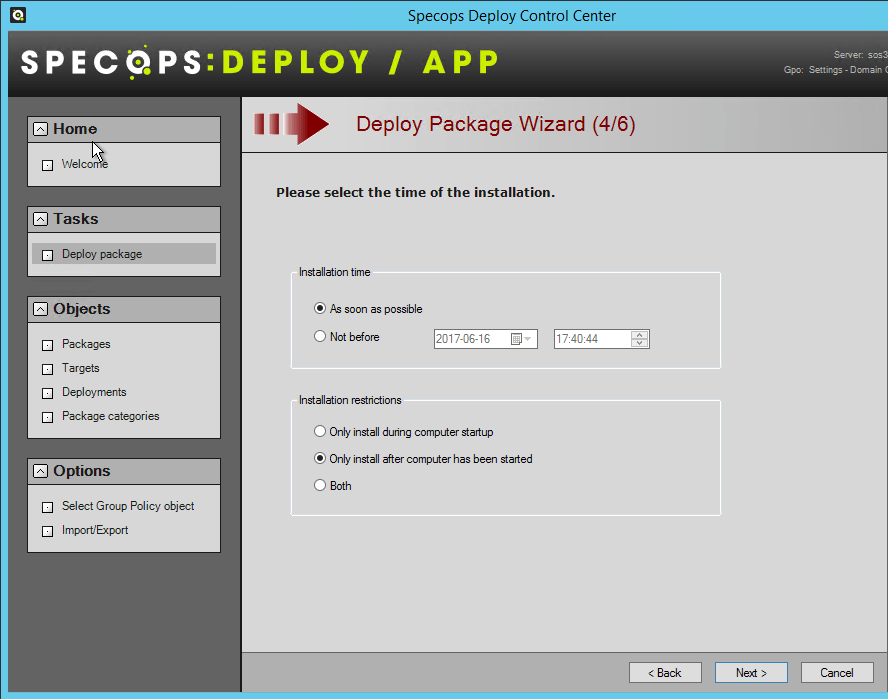Select Deploy package task
Image resolution: width=888 pixels, height=699 pixels.
(124, 254)
